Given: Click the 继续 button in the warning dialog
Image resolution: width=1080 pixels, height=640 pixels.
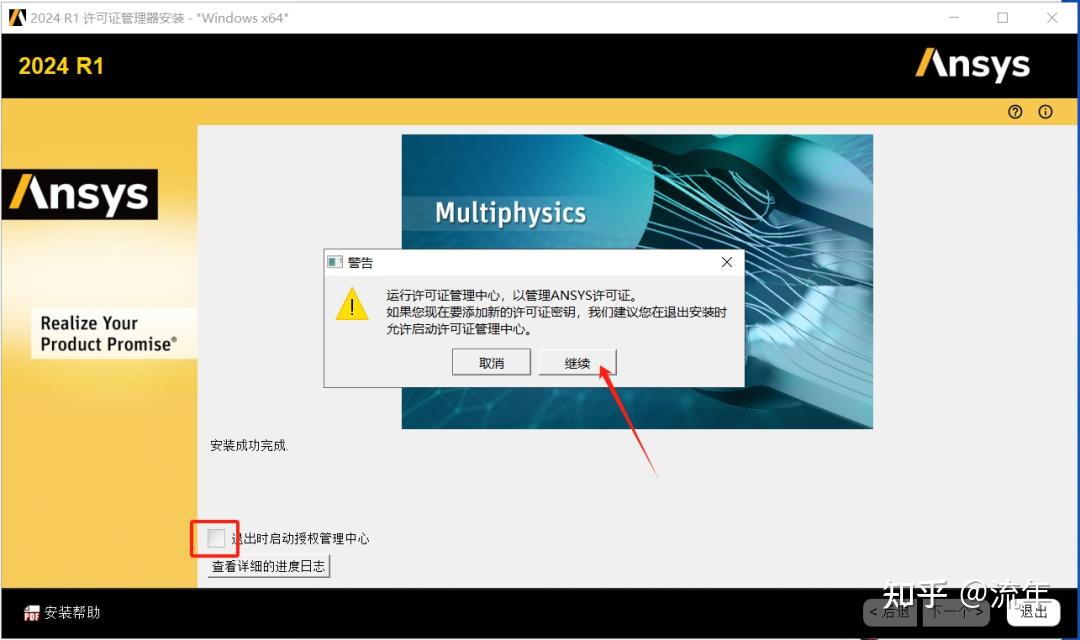Looking at the screenshot, I should pos(577,364).
